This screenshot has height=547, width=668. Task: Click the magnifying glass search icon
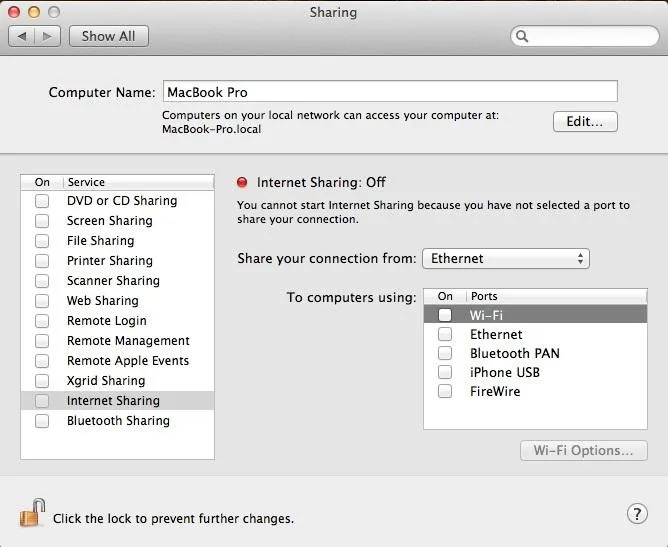click(x=522, y=36)
